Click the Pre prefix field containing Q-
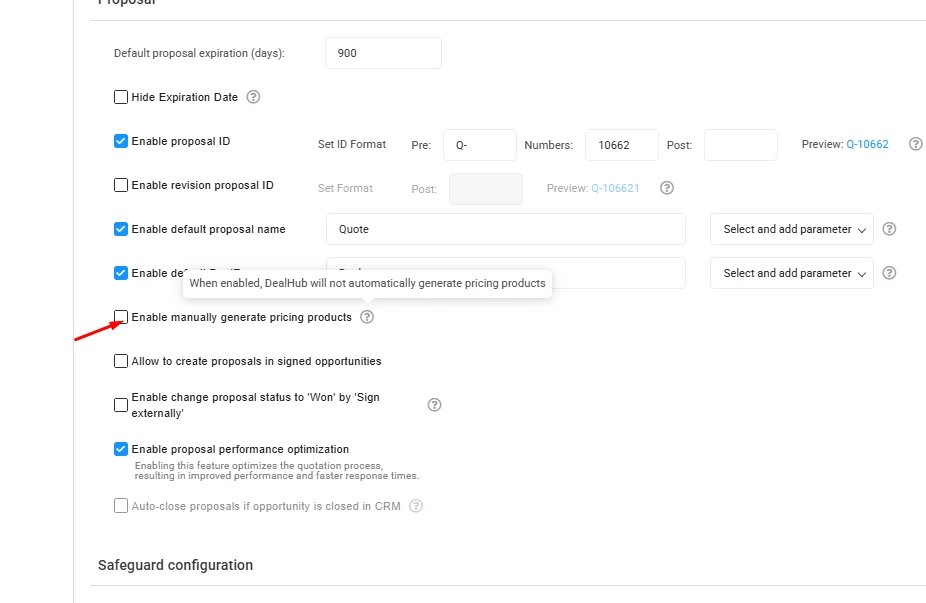This screenshot has height=603, width=926. [x=479, y=145]
